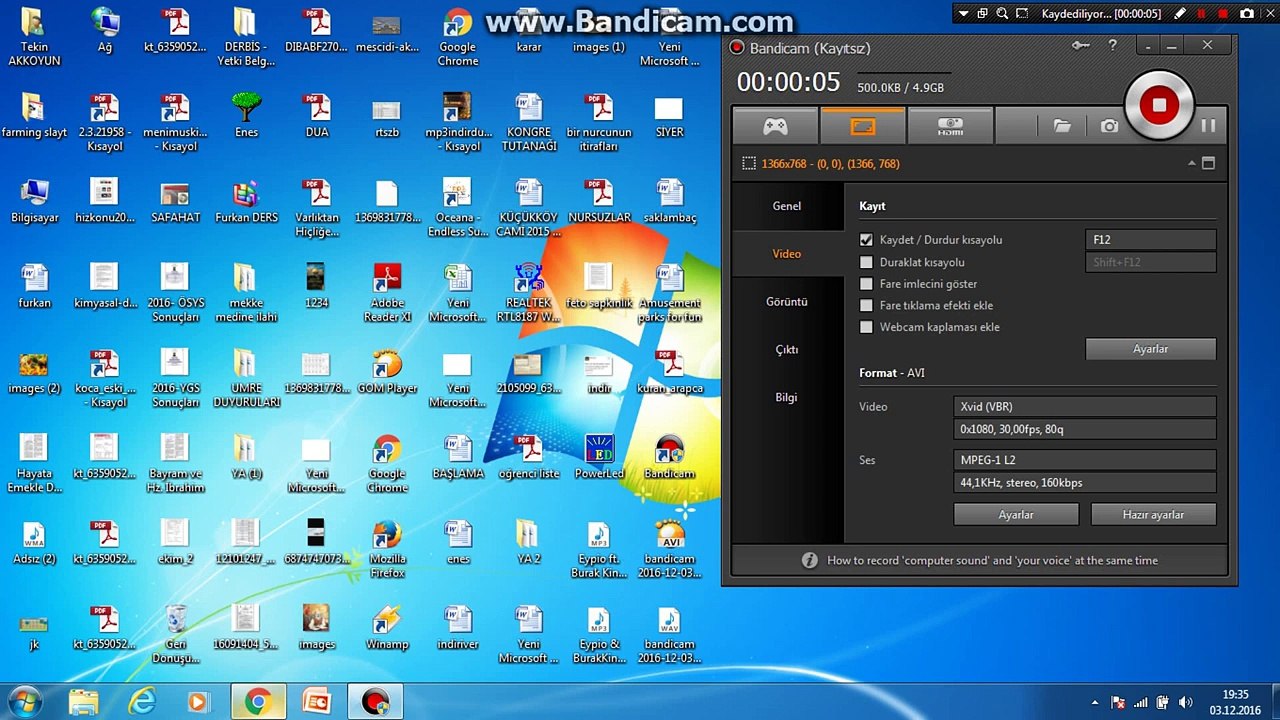Click the red stop icon on recording bar
The height and width of the screenshot is (720, 1280).
(x=1224, y=14)
